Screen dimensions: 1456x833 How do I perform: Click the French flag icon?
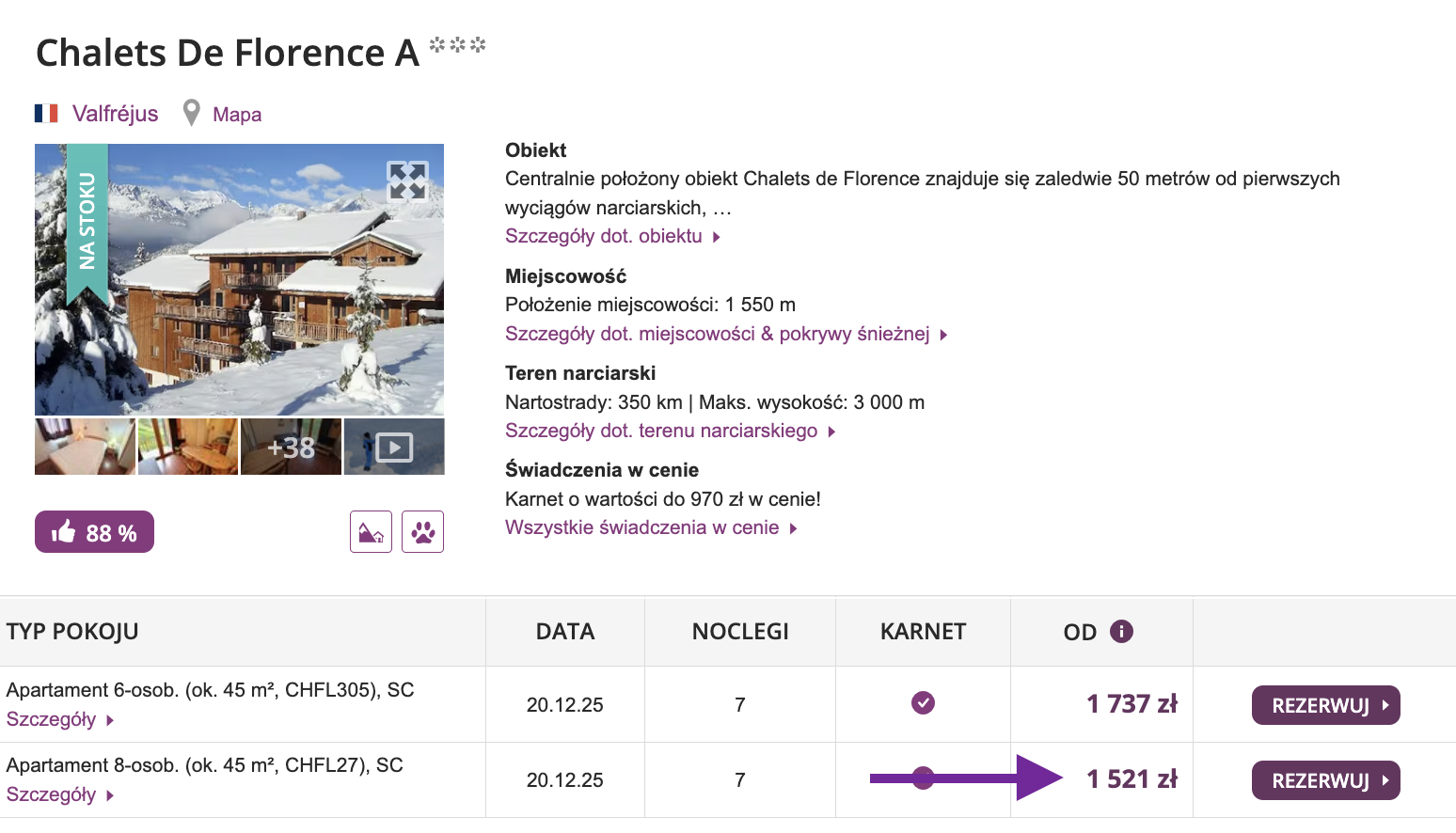pyautogui.click(x=46, y=114)
